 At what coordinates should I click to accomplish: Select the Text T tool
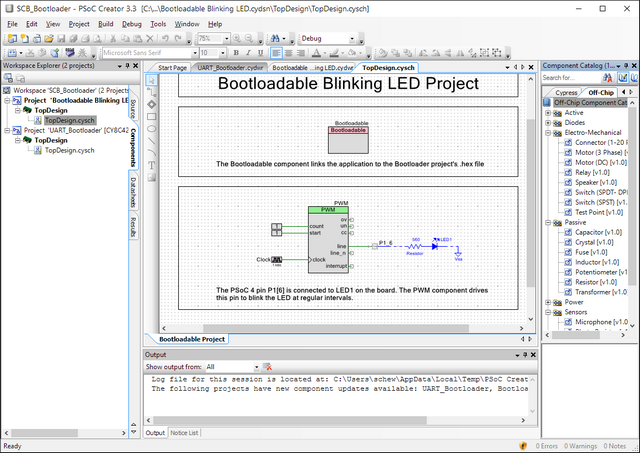point(151,165)
